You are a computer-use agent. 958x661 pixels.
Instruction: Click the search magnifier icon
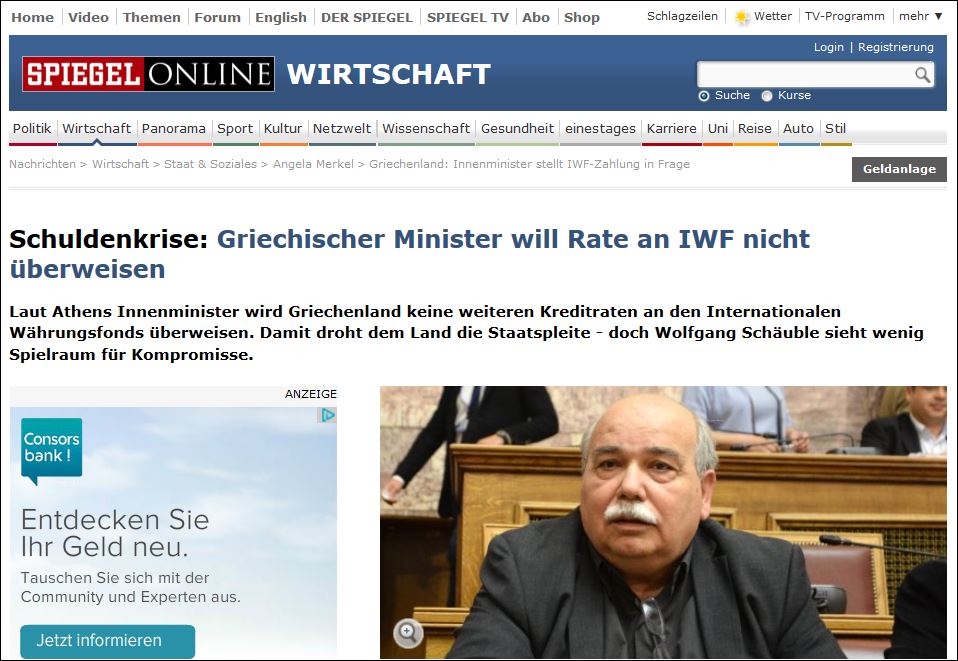point(922,75)
